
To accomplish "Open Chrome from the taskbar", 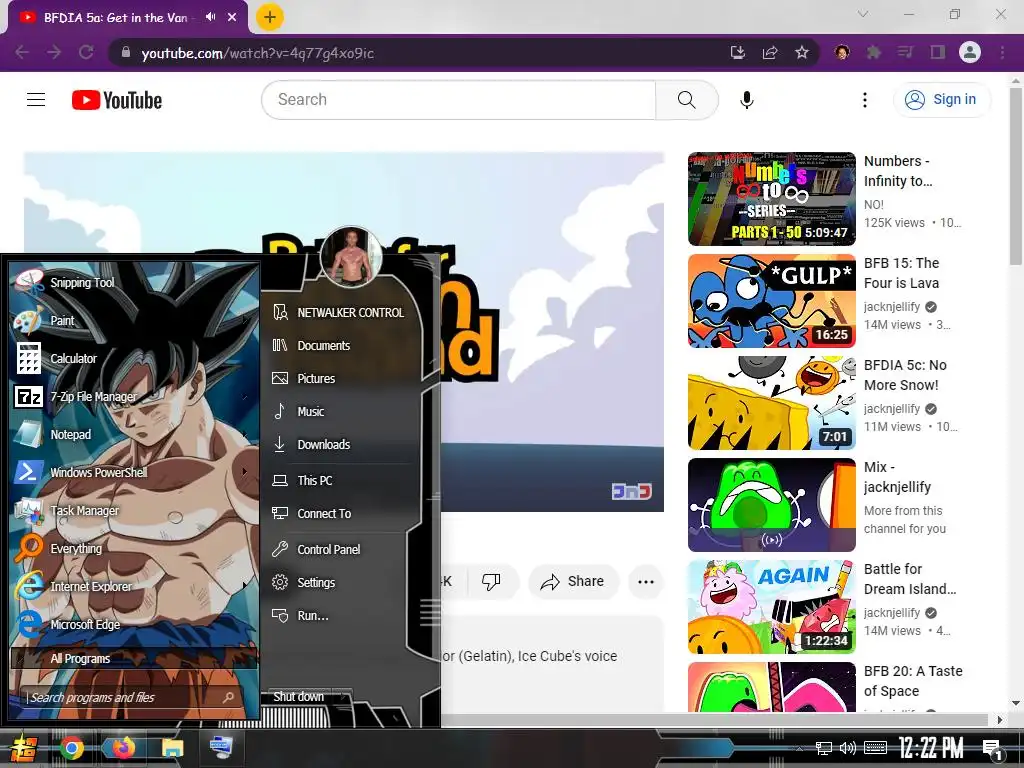I will 72,748.
